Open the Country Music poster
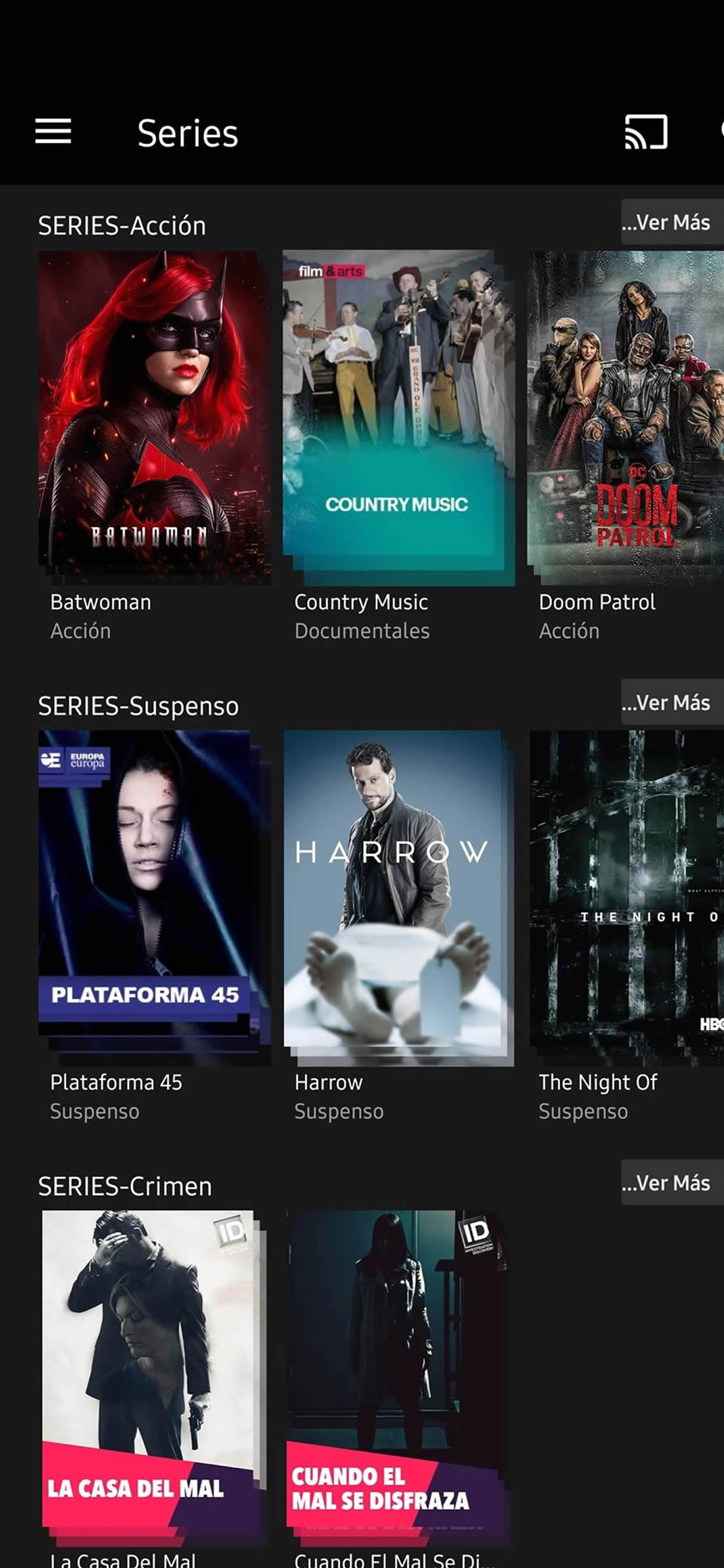The height and width of the screenshot is (1568, 724). (399, 418)
